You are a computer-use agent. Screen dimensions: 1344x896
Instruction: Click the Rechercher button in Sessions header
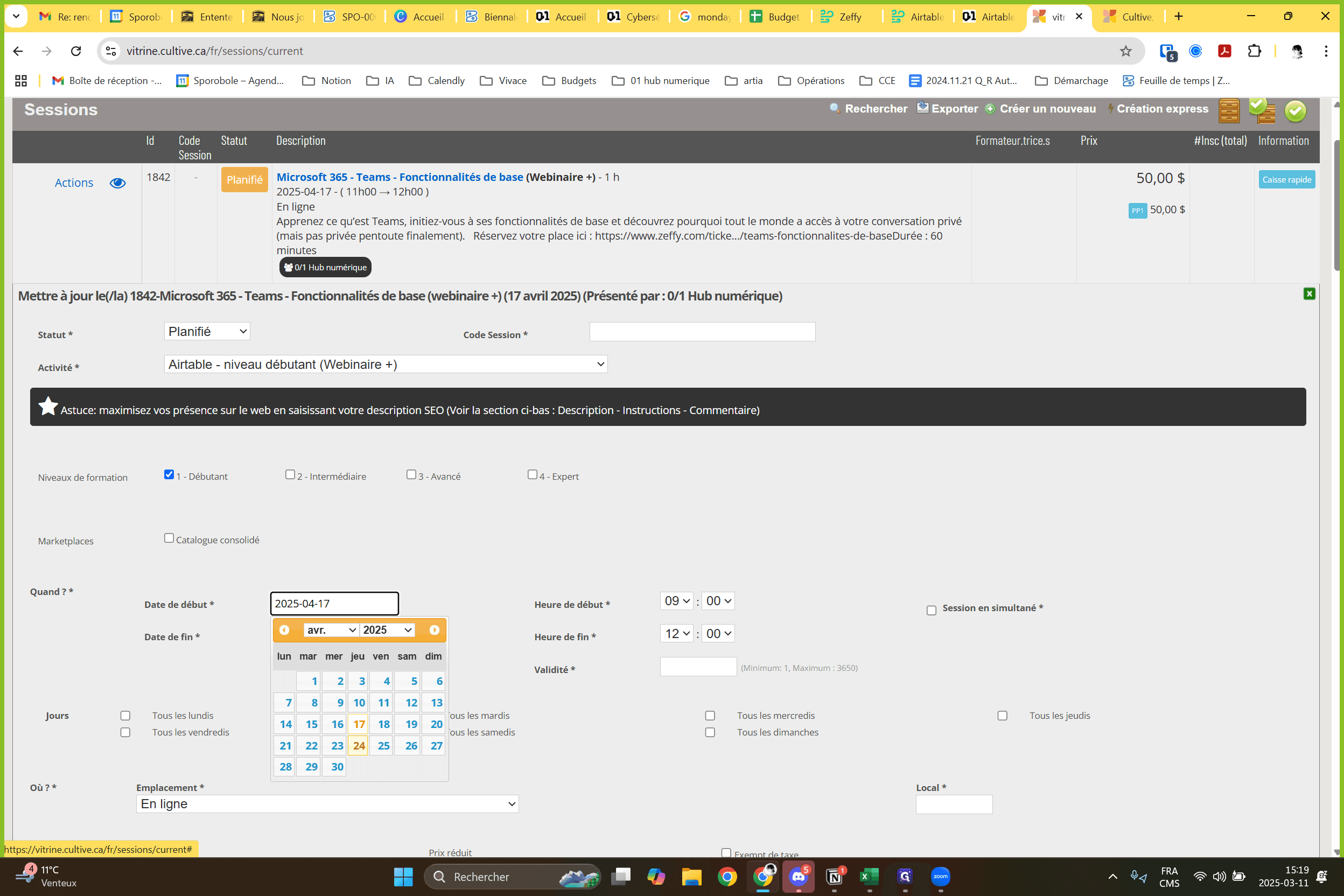coord(869,109)
